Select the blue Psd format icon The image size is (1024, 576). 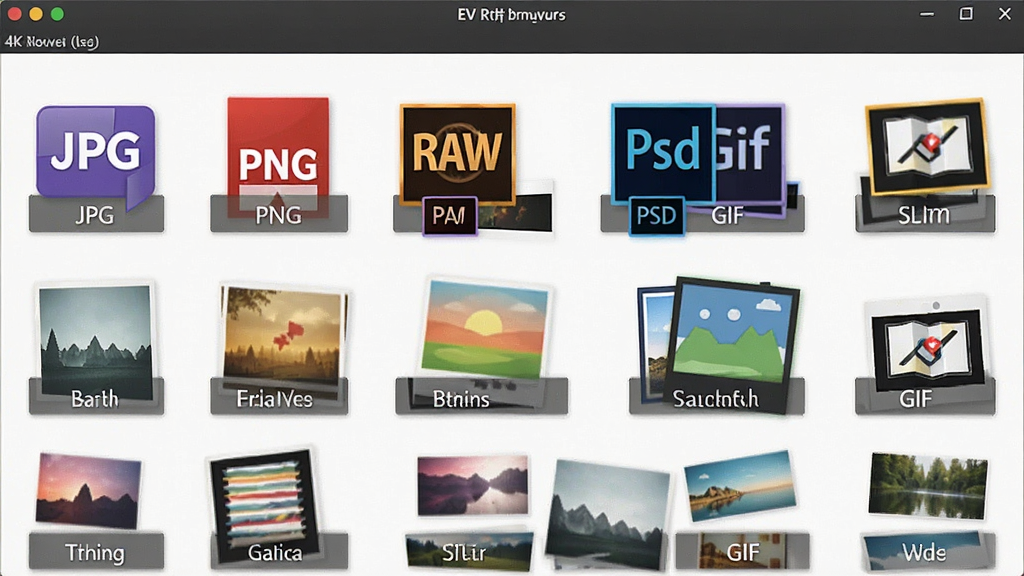tap(662, 152)
